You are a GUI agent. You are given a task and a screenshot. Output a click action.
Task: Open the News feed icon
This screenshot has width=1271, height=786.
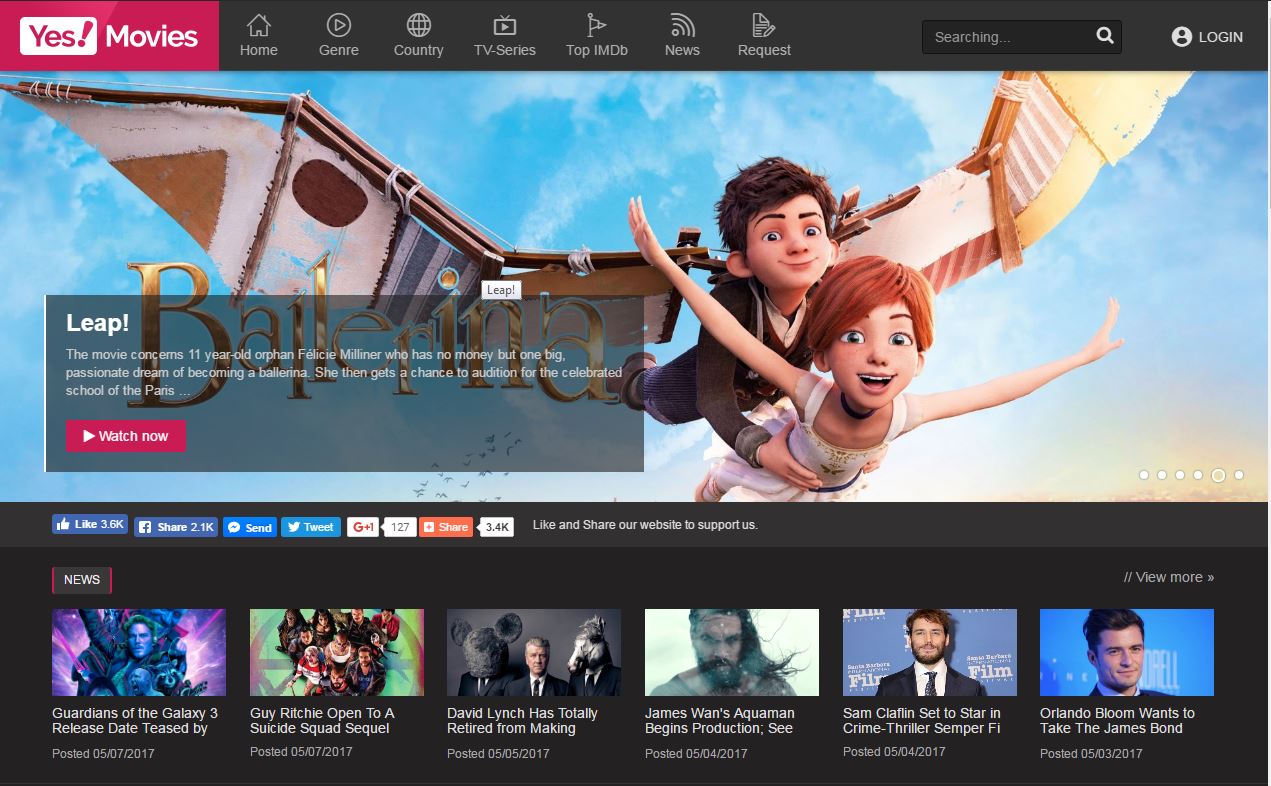[x=681, y=27]
